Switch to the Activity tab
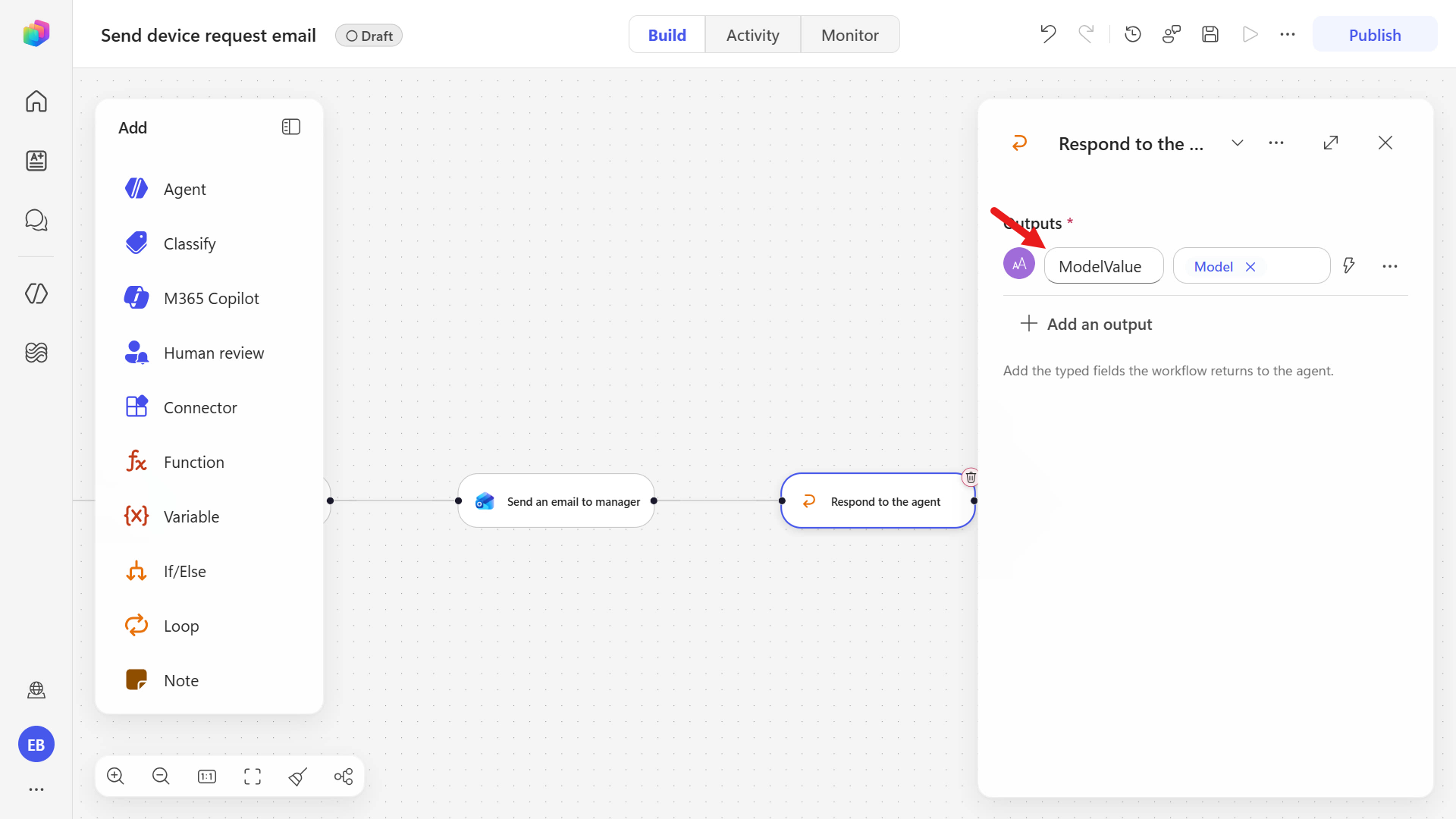This screenshot has width=1456, height=819. click(x=752, y=35)
